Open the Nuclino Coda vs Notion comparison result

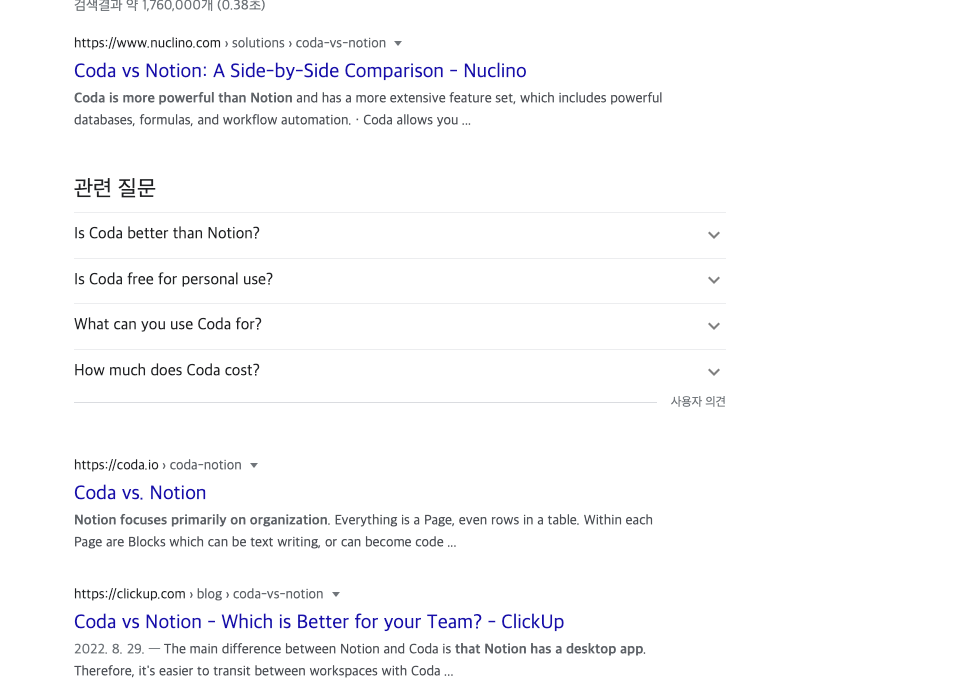coord(300,71)
